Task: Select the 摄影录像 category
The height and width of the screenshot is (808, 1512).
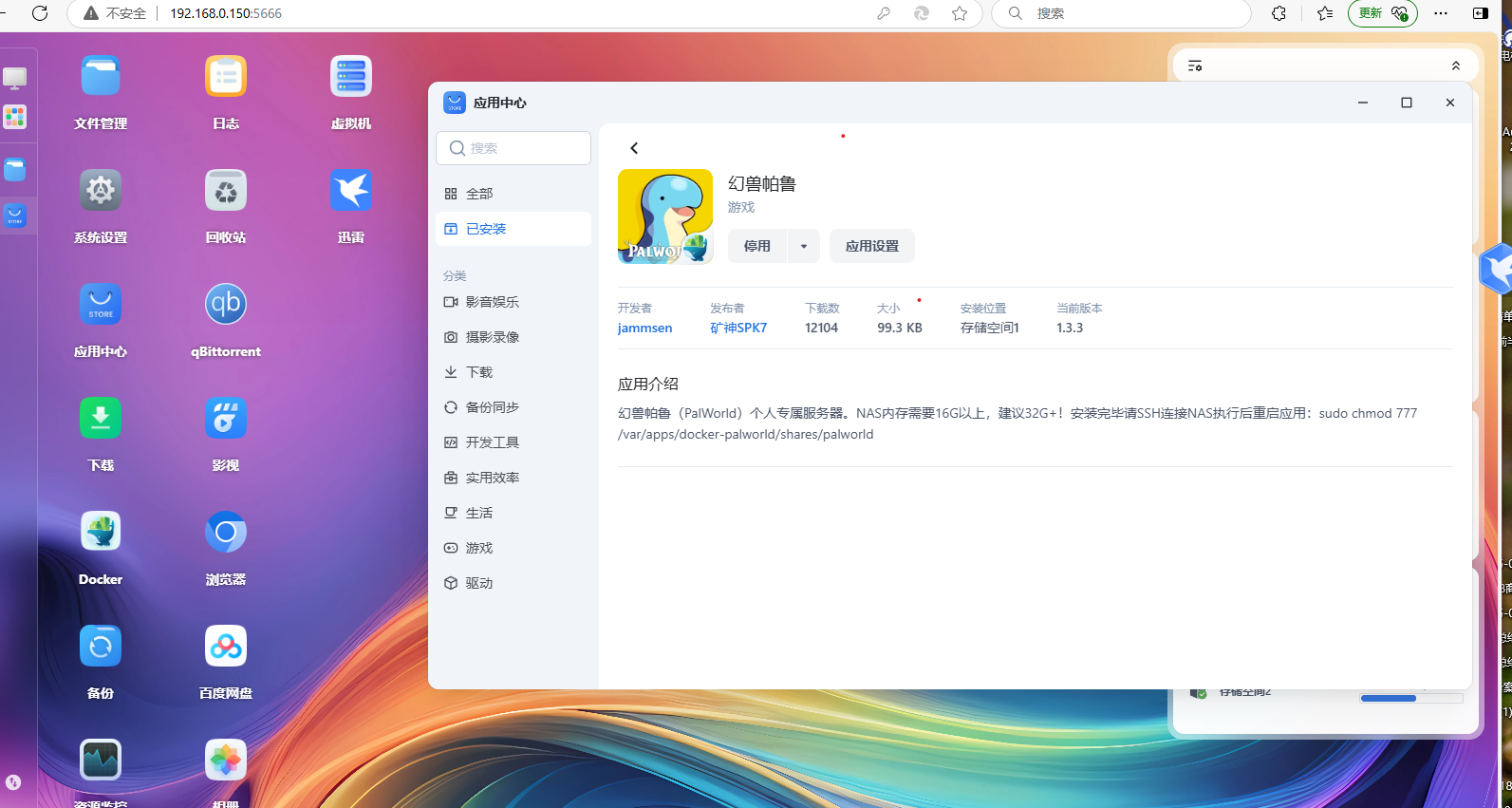Action: (x=513, y=337)
